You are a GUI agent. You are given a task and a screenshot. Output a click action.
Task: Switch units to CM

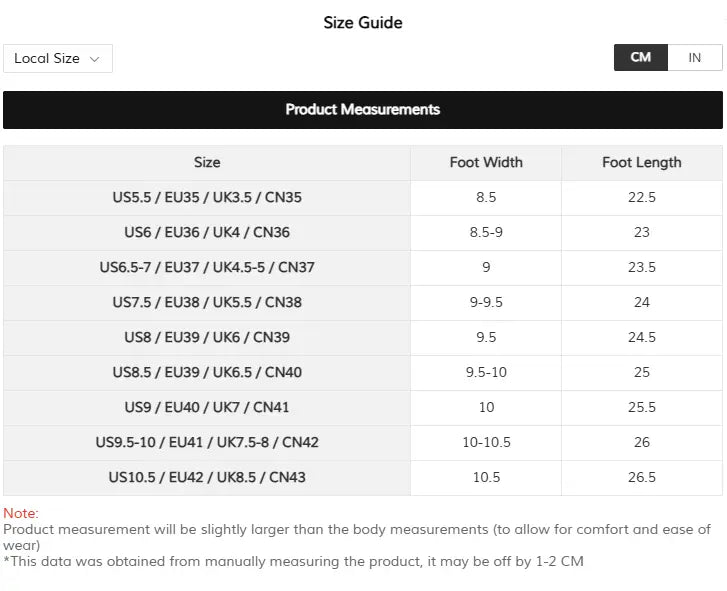[x=641, y=57]
